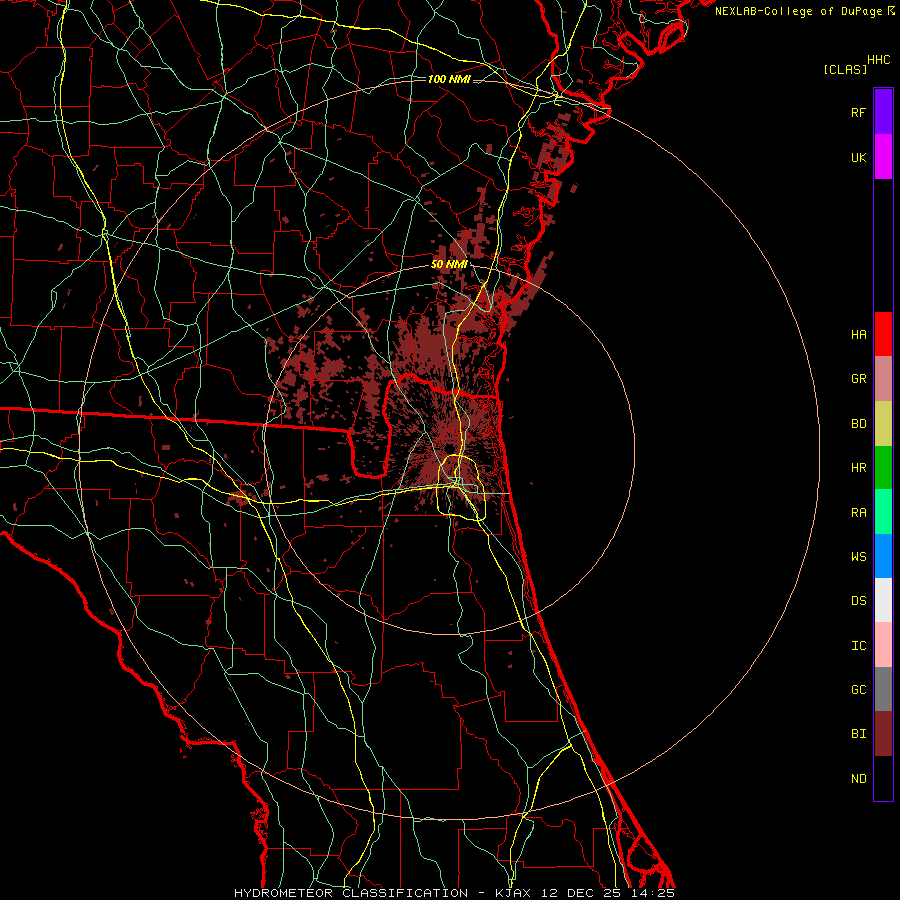Click the UK magenta legend swatch
Viewport: 900px width, 900px height.
point(883,157)
